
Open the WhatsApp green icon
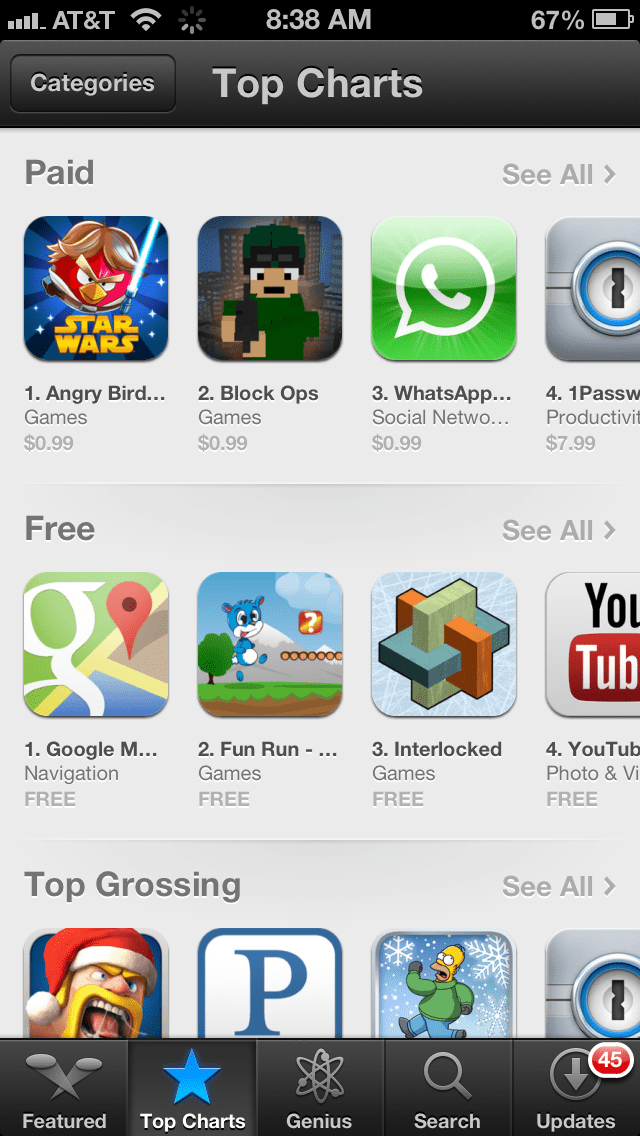[444, 288]
